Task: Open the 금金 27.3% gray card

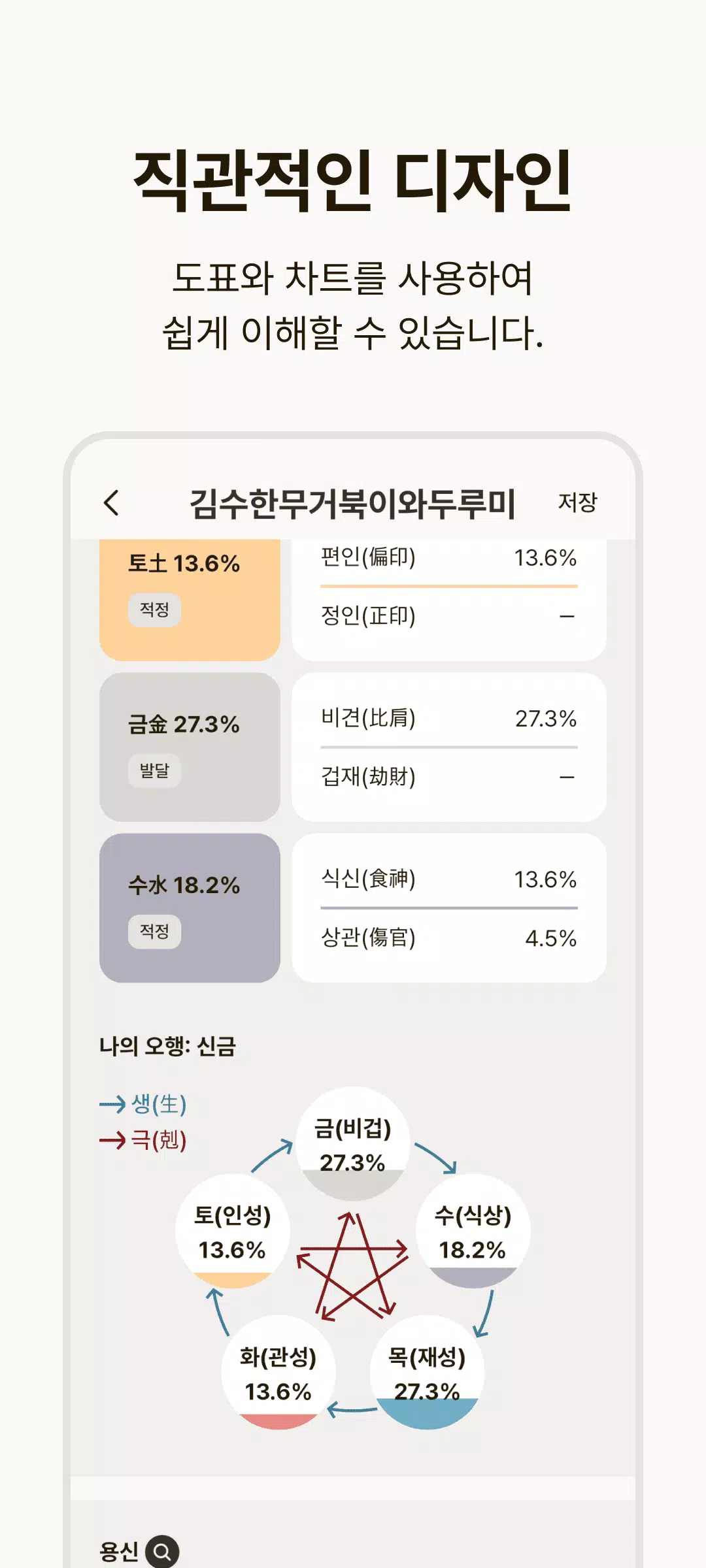Action: point(190,747)
